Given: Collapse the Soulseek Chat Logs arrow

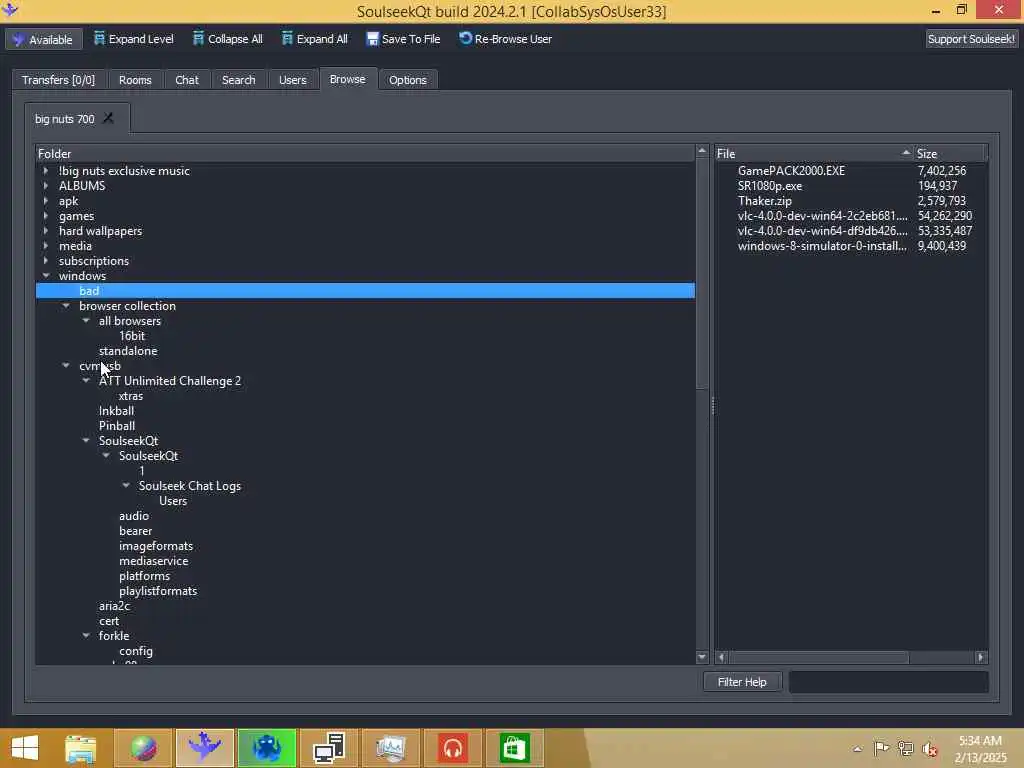Looking at the screenshot, I should pos(126,486).
